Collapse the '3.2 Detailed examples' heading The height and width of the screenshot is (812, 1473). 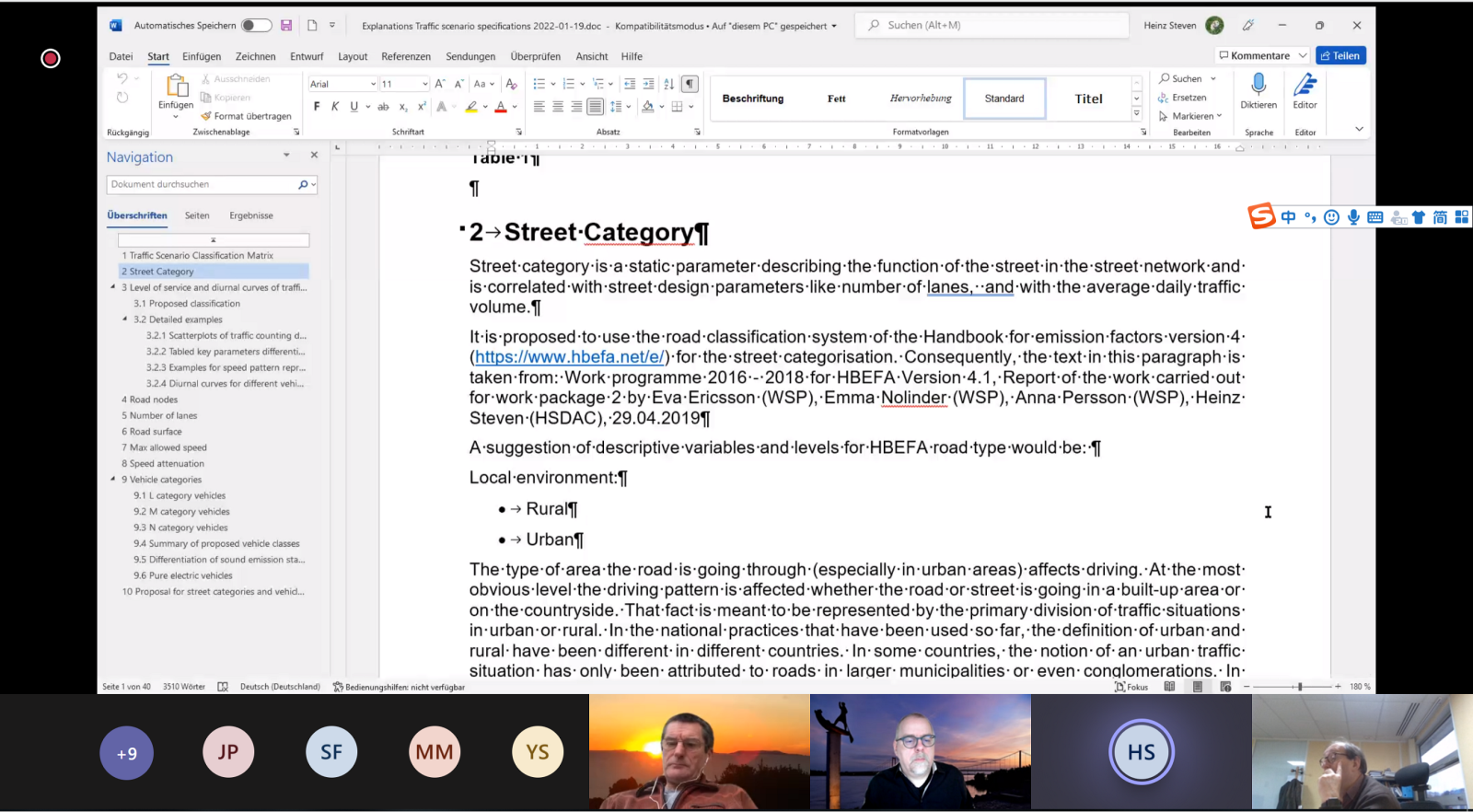[125, 319]
